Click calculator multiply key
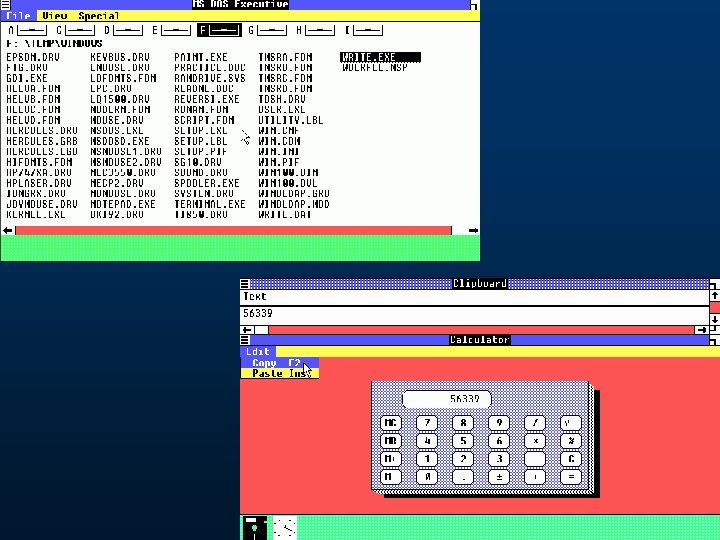720x540 pixels. coord(535,441)
